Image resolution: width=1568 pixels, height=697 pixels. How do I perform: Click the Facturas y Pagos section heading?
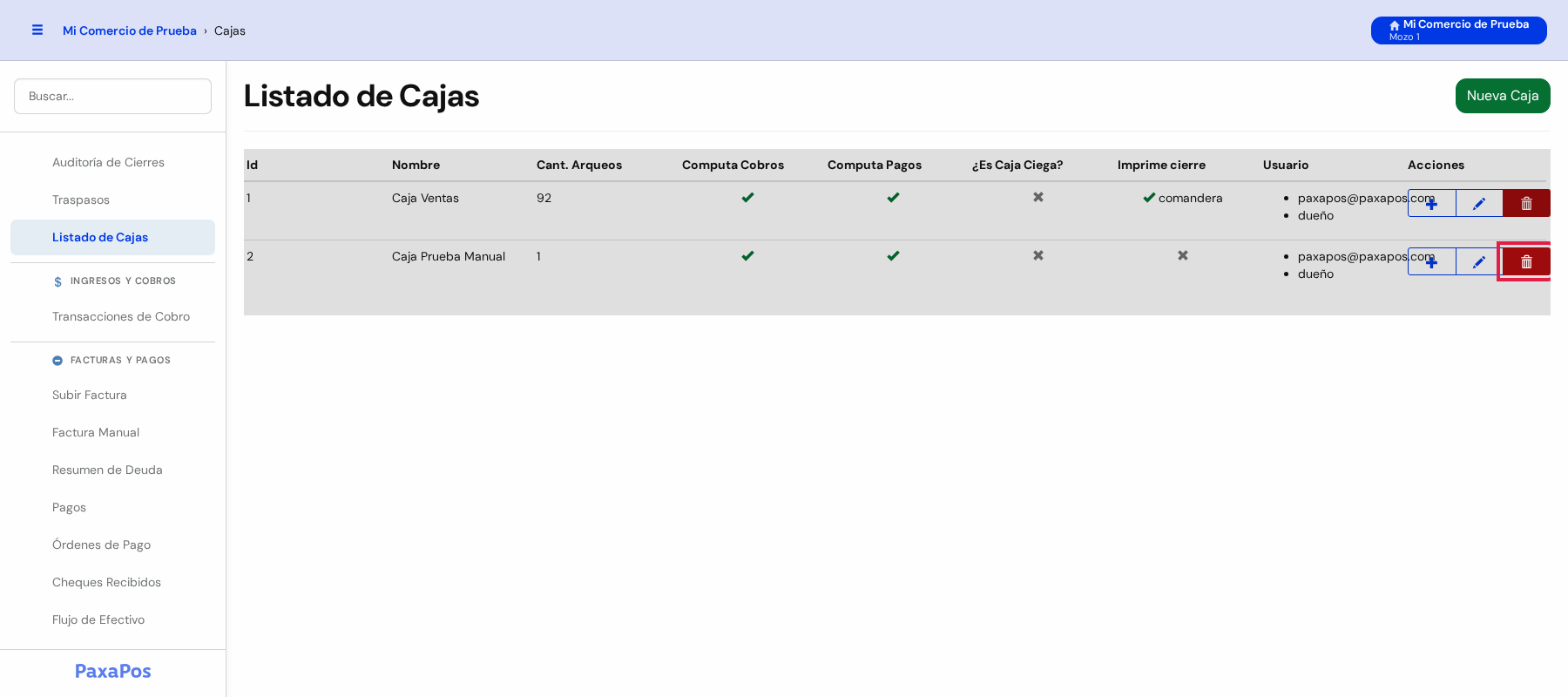click(112, 360)
